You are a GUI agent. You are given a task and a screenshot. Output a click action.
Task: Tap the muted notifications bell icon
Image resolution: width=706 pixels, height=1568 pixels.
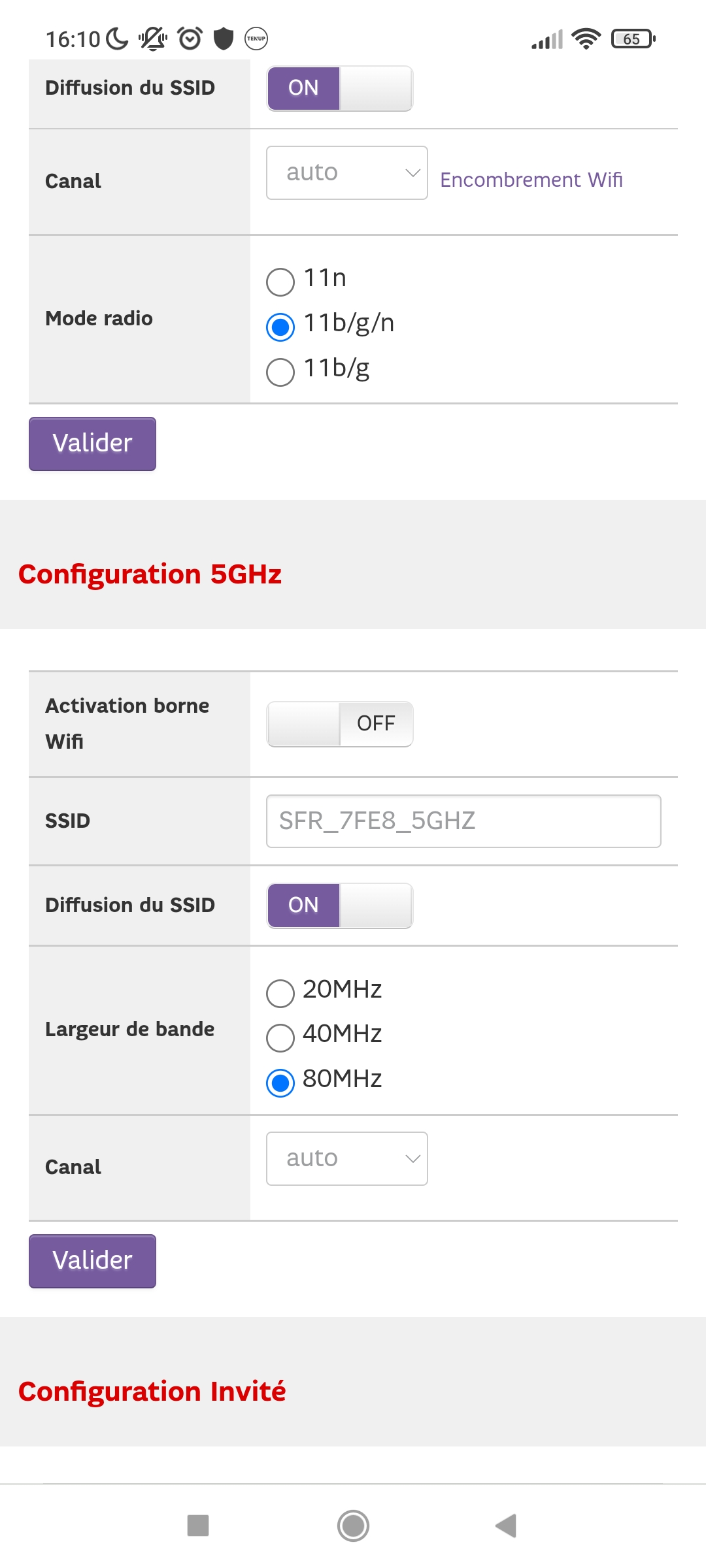153,39
